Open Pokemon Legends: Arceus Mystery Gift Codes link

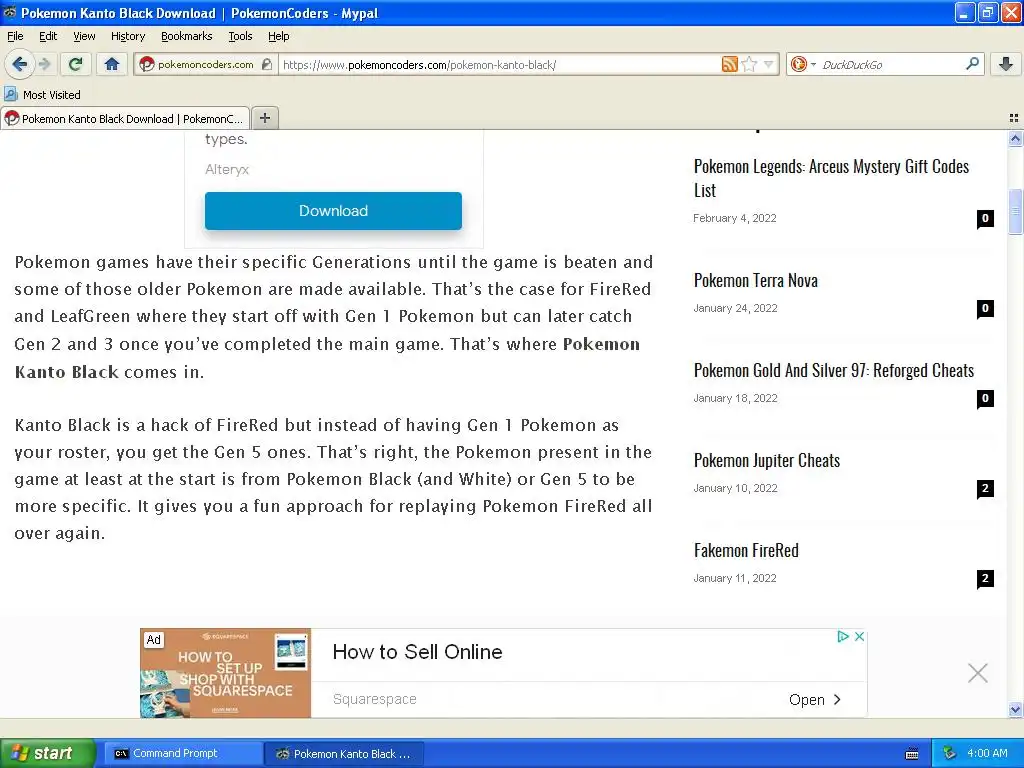click(x=831, y=178)
